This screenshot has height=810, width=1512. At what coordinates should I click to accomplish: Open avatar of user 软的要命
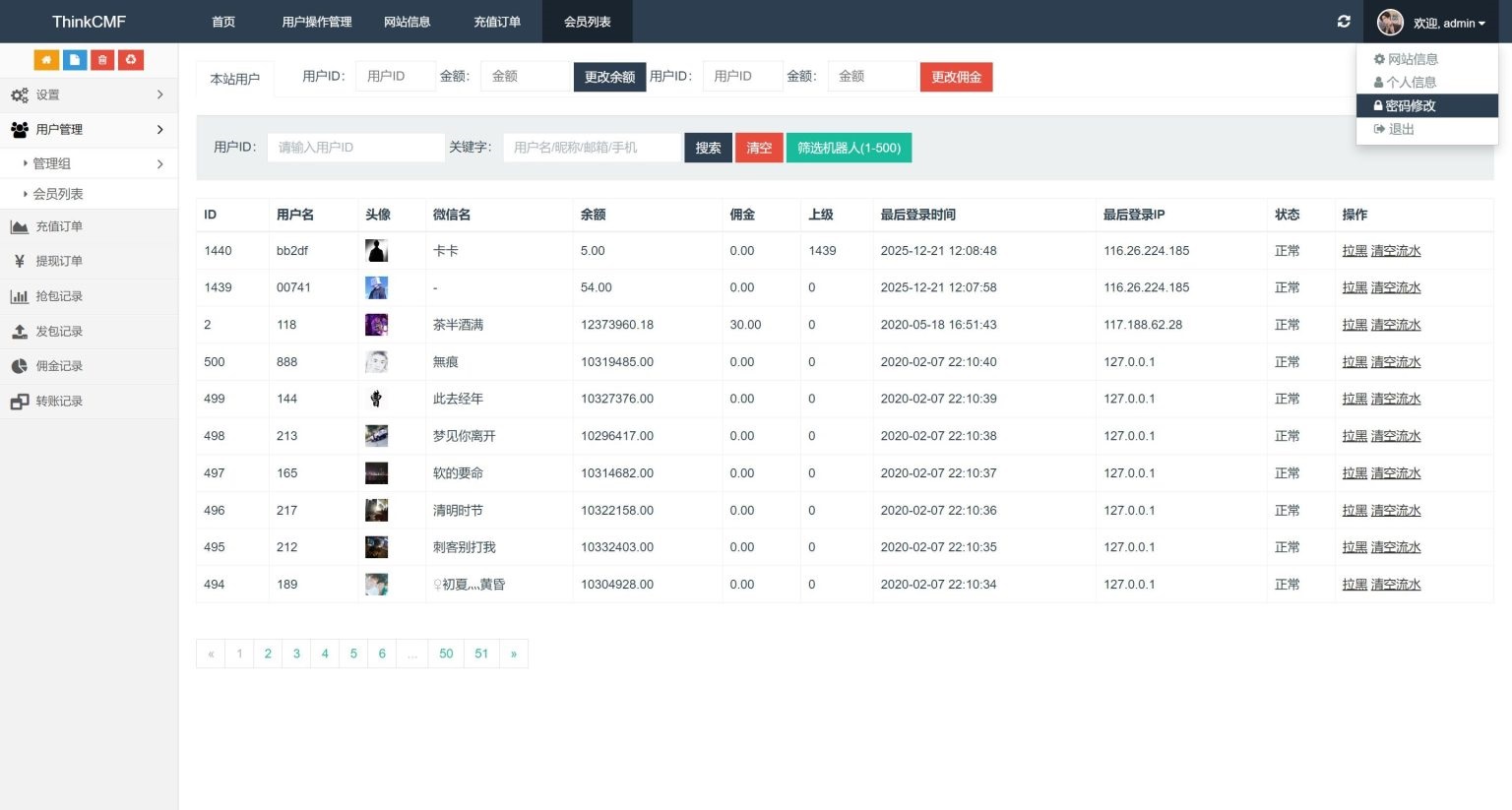(376, 473)
